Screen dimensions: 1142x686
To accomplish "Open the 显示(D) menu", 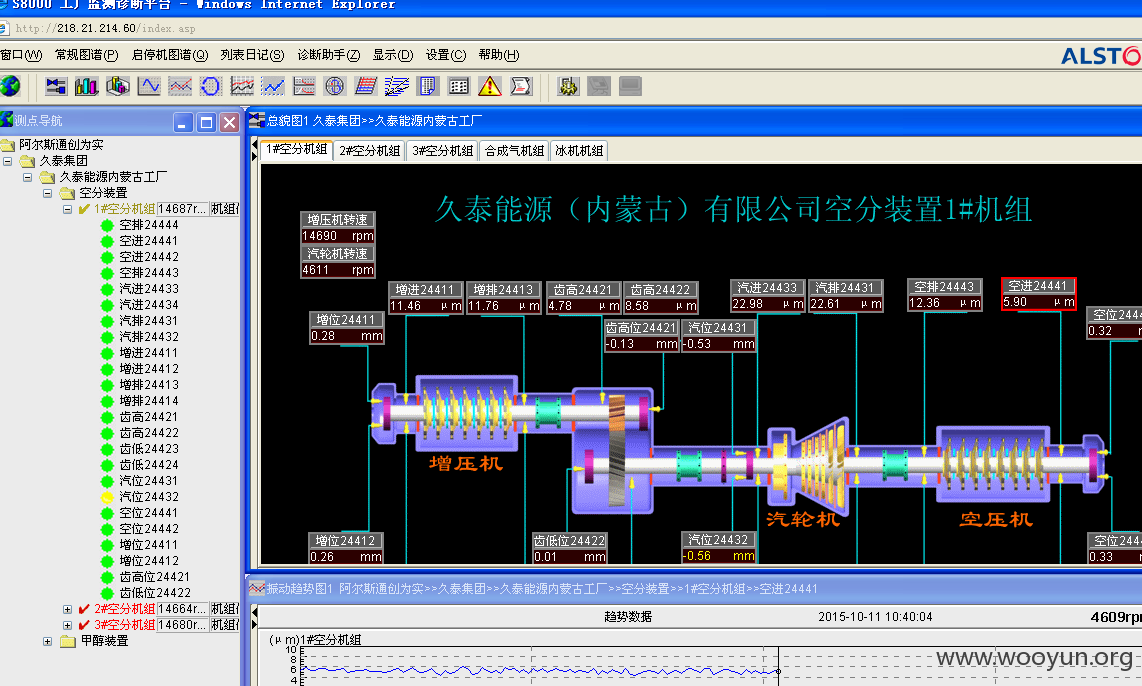I will tap(393, 55).
